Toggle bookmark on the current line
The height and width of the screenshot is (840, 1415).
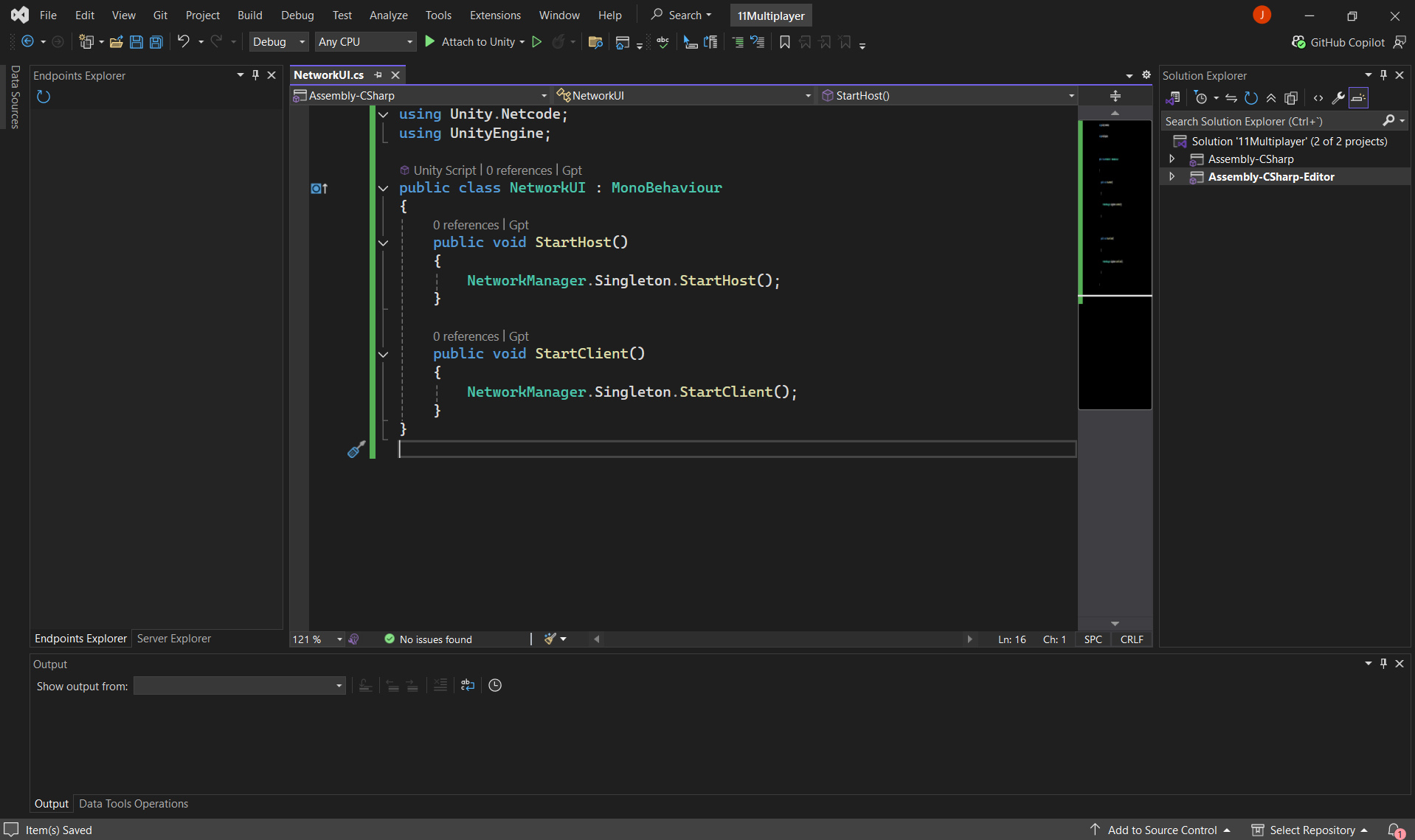[785, 42]
